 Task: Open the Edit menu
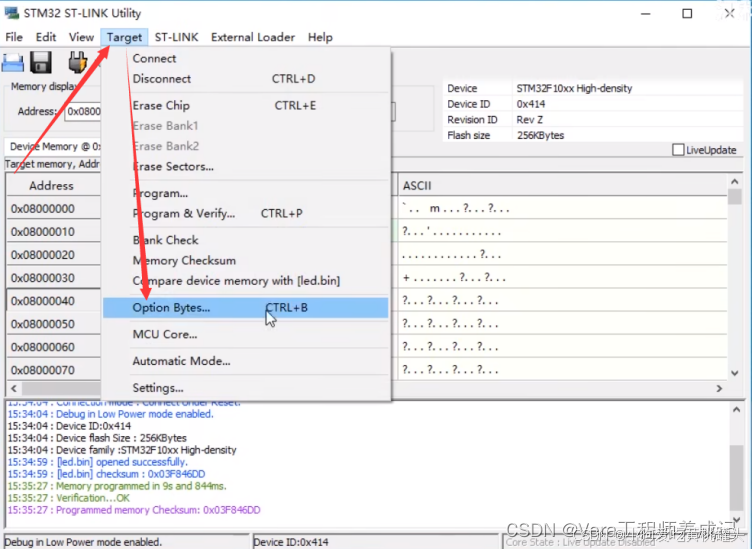tap(46, 37)
